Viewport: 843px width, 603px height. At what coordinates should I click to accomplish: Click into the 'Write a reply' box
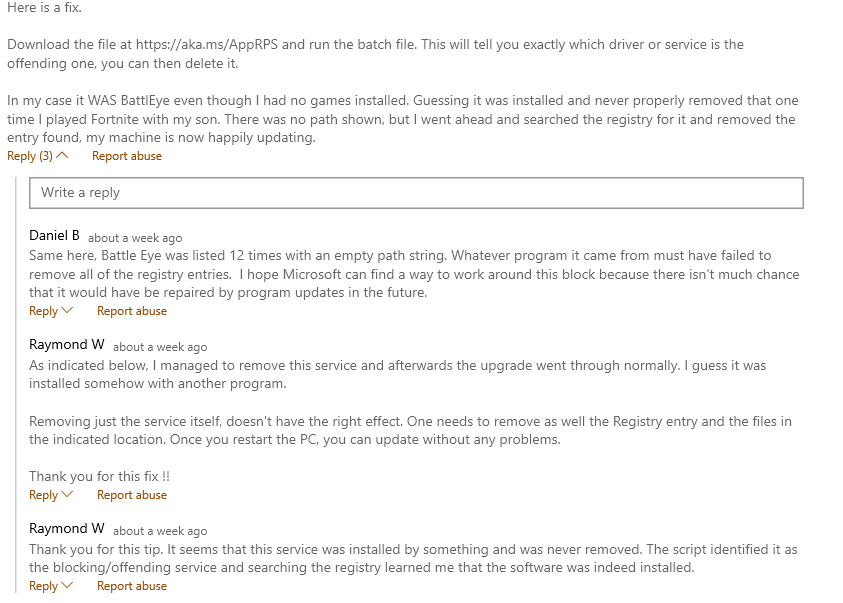416,193
